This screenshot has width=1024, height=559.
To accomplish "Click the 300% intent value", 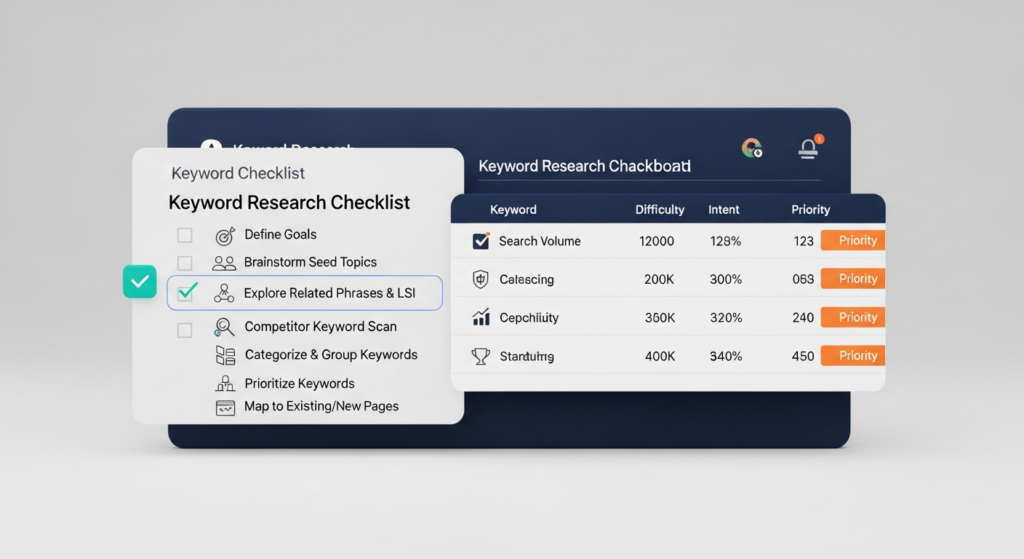I will (x=726, y=280).
